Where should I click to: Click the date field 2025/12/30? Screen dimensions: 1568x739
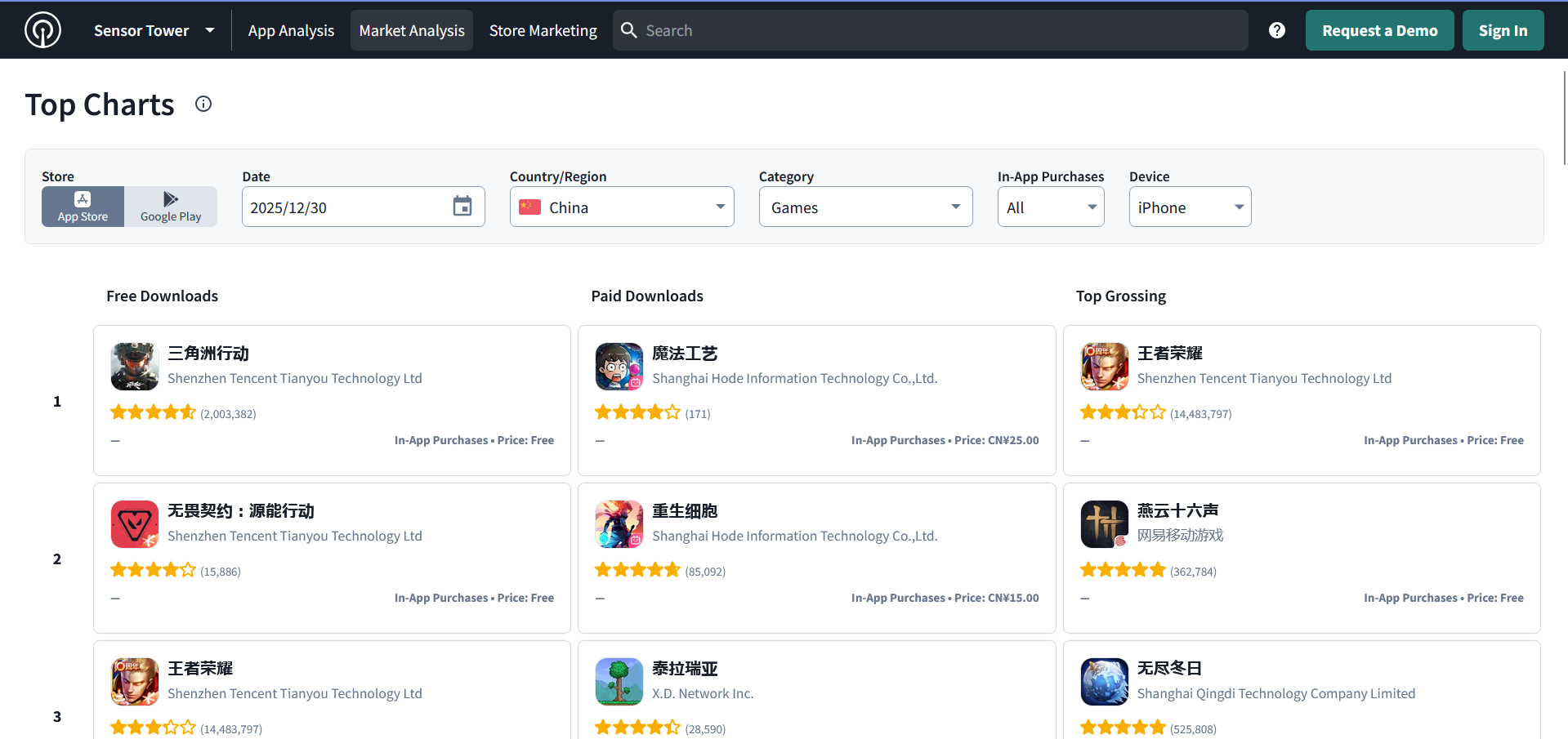363,207
